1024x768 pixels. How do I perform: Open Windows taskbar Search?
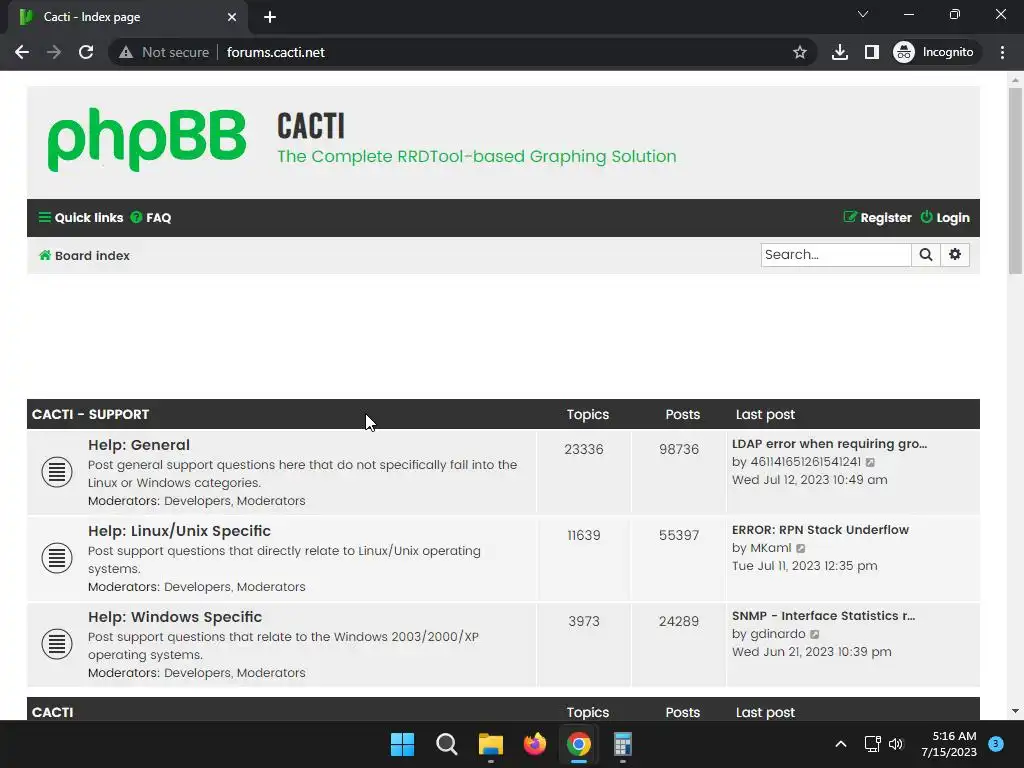click(x=447, y=744)
